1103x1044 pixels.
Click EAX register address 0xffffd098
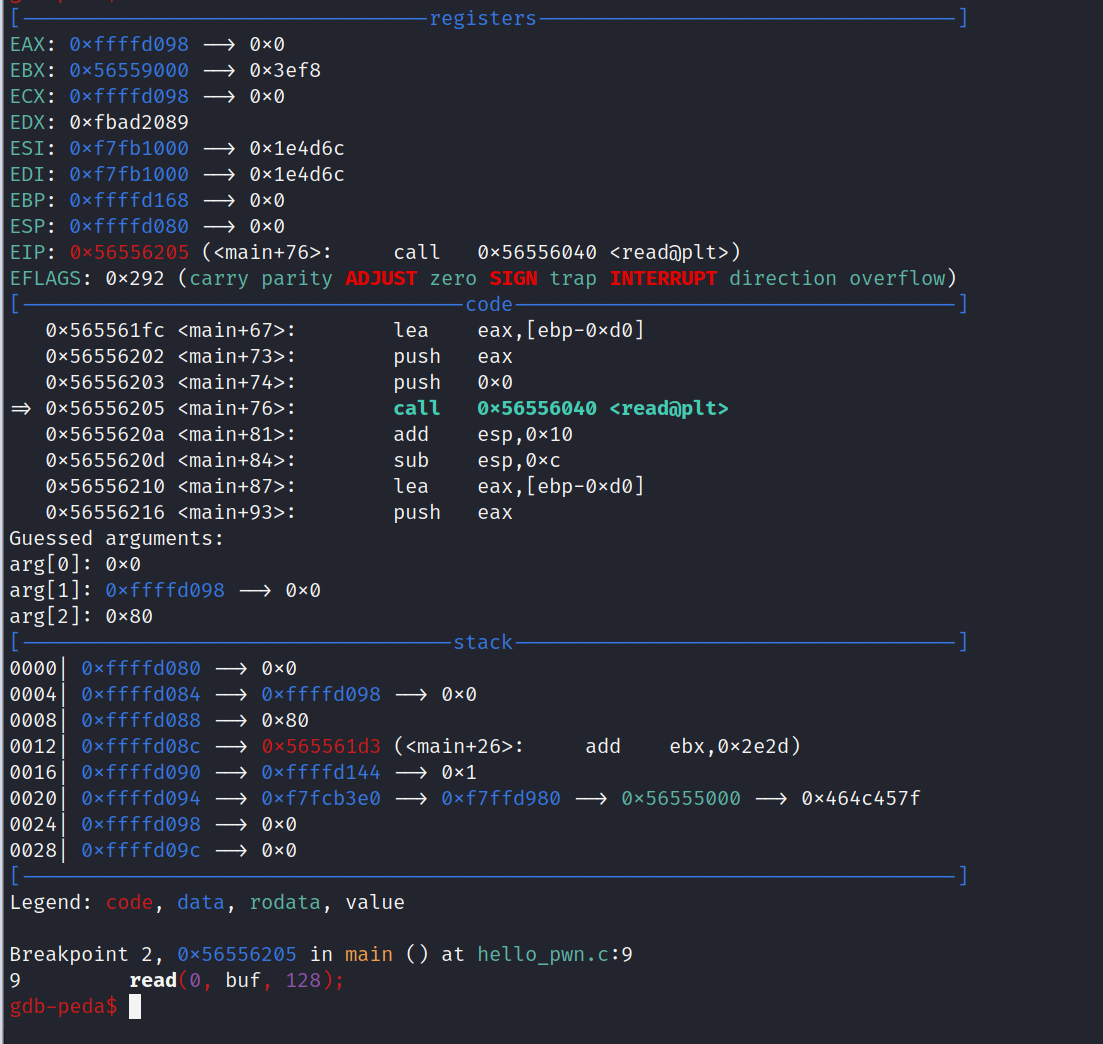point(128,44)
